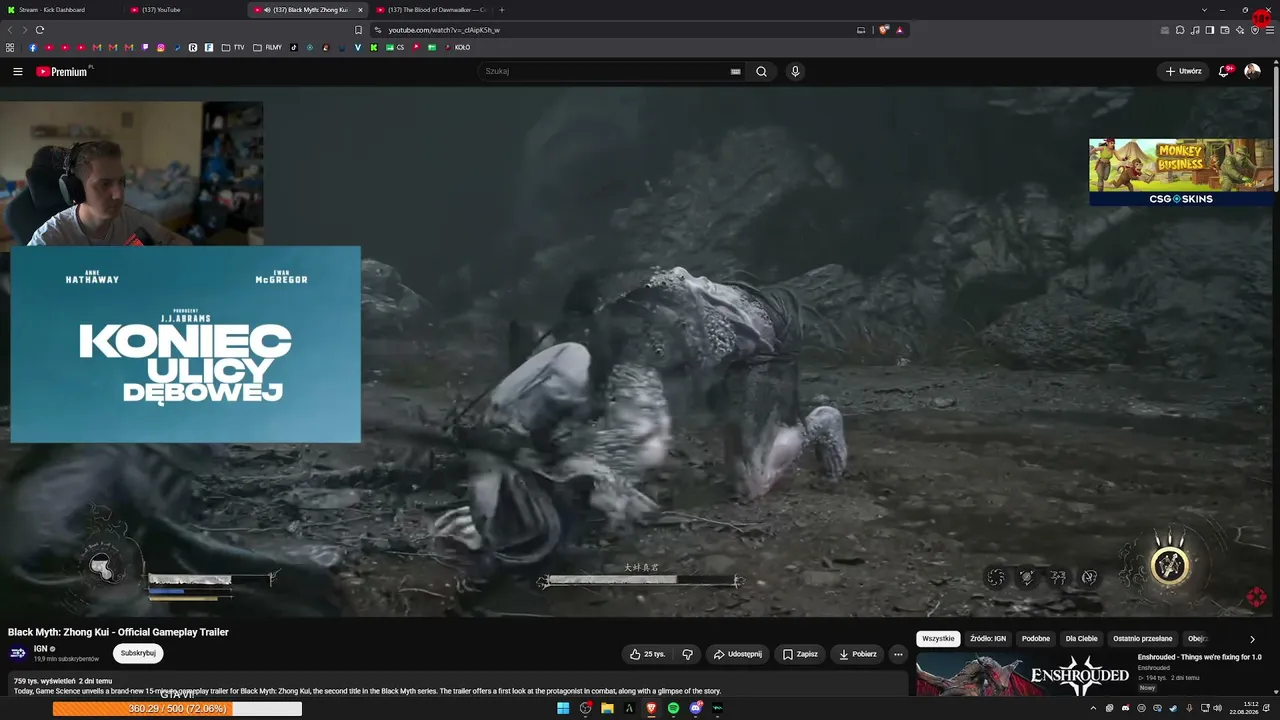Like the video with 25 tys. likes
This screenshot has height=720, width=1280.
647,654
